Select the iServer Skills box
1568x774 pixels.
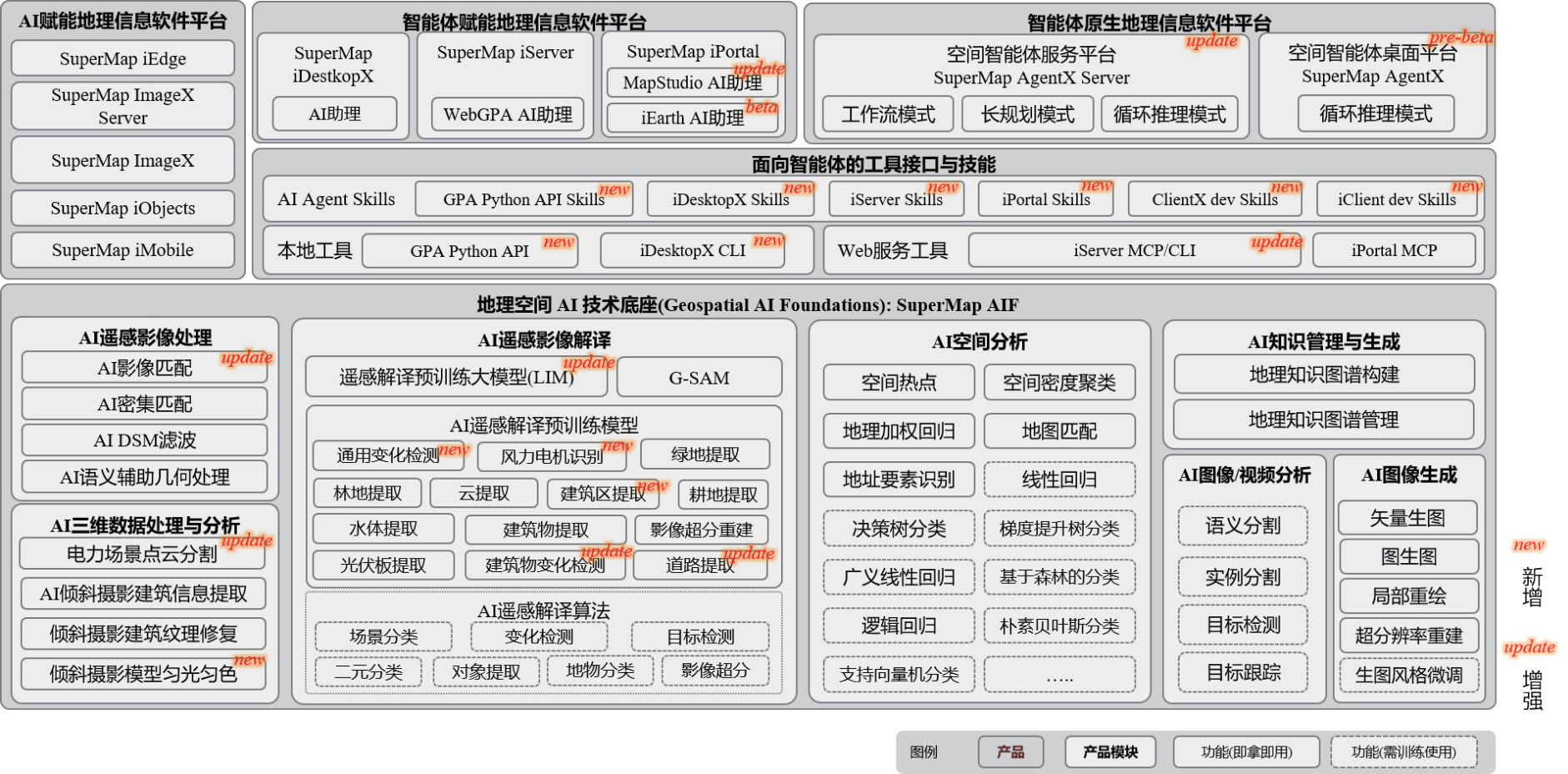[896, 199]
